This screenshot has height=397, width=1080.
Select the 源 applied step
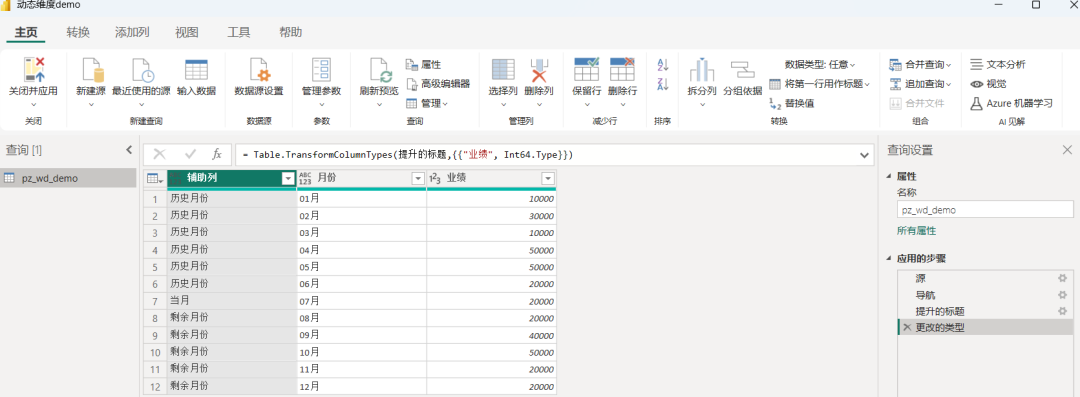point(985,278)
